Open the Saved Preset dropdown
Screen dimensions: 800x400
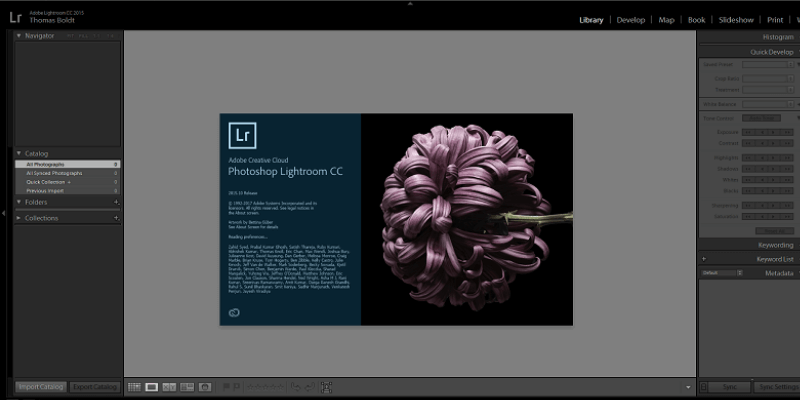768,65
